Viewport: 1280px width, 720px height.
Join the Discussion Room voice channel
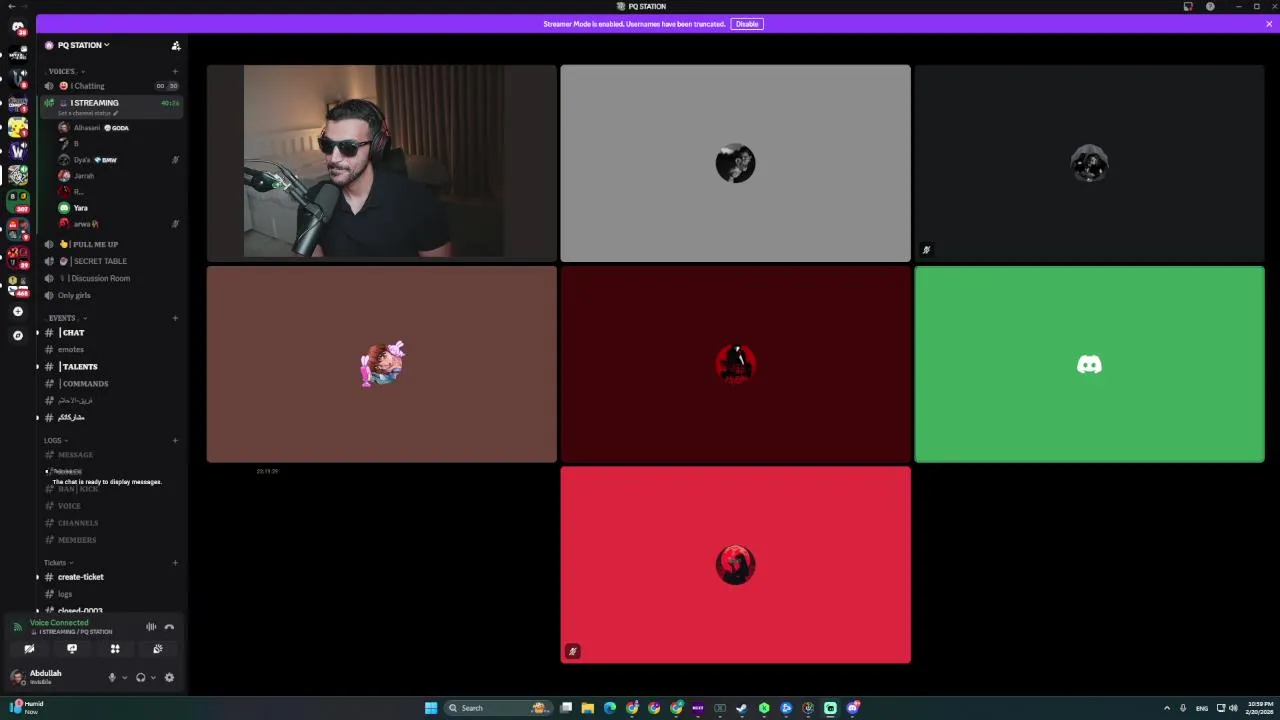point(111,278)
